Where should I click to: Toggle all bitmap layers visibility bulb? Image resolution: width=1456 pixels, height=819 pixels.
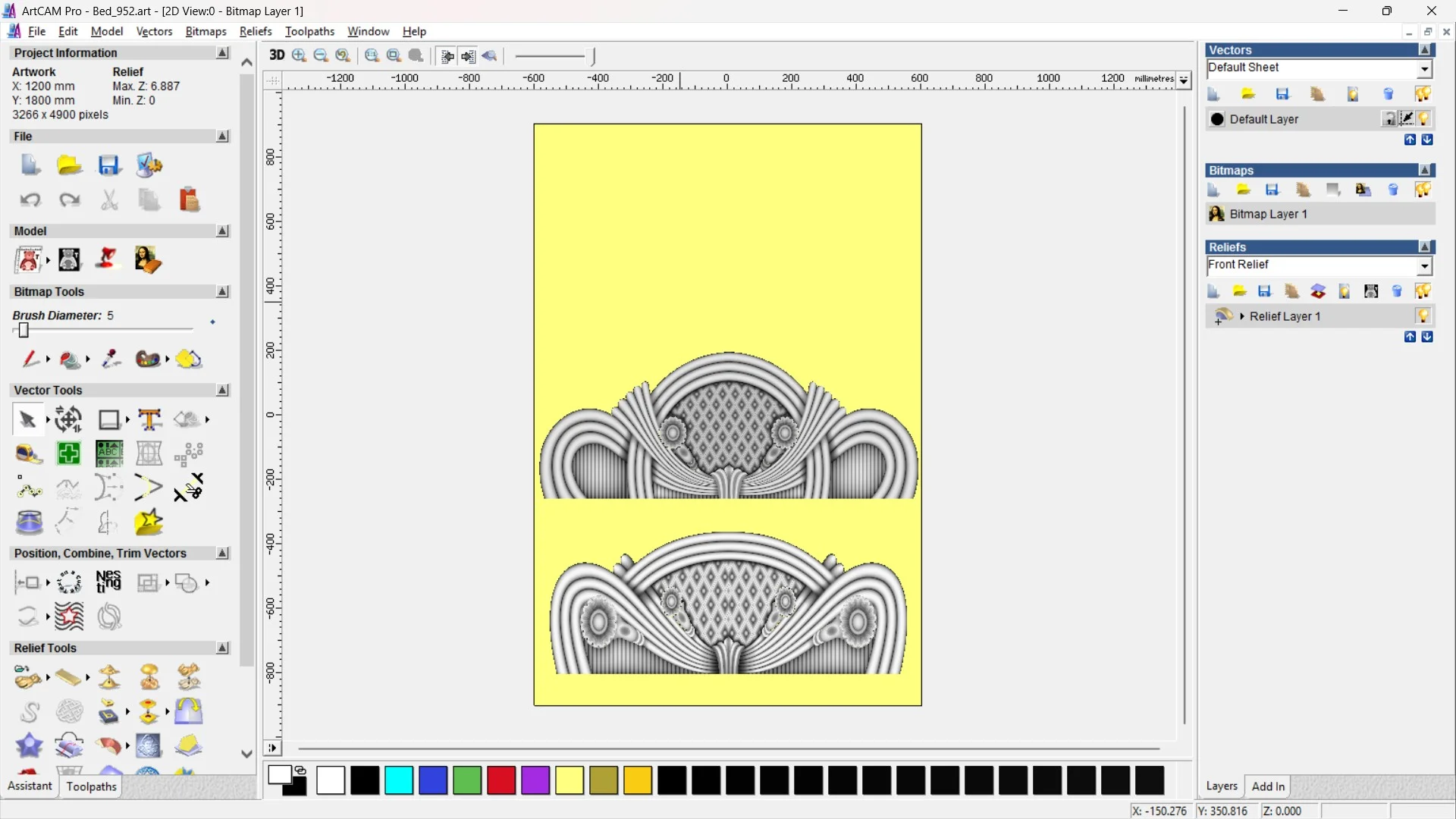(x=1423, y=190)
